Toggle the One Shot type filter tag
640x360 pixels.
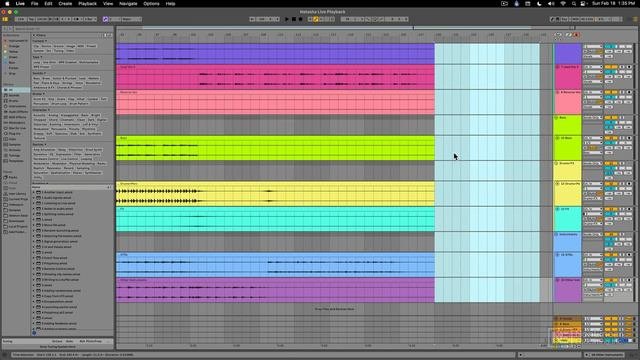point(49,62)
